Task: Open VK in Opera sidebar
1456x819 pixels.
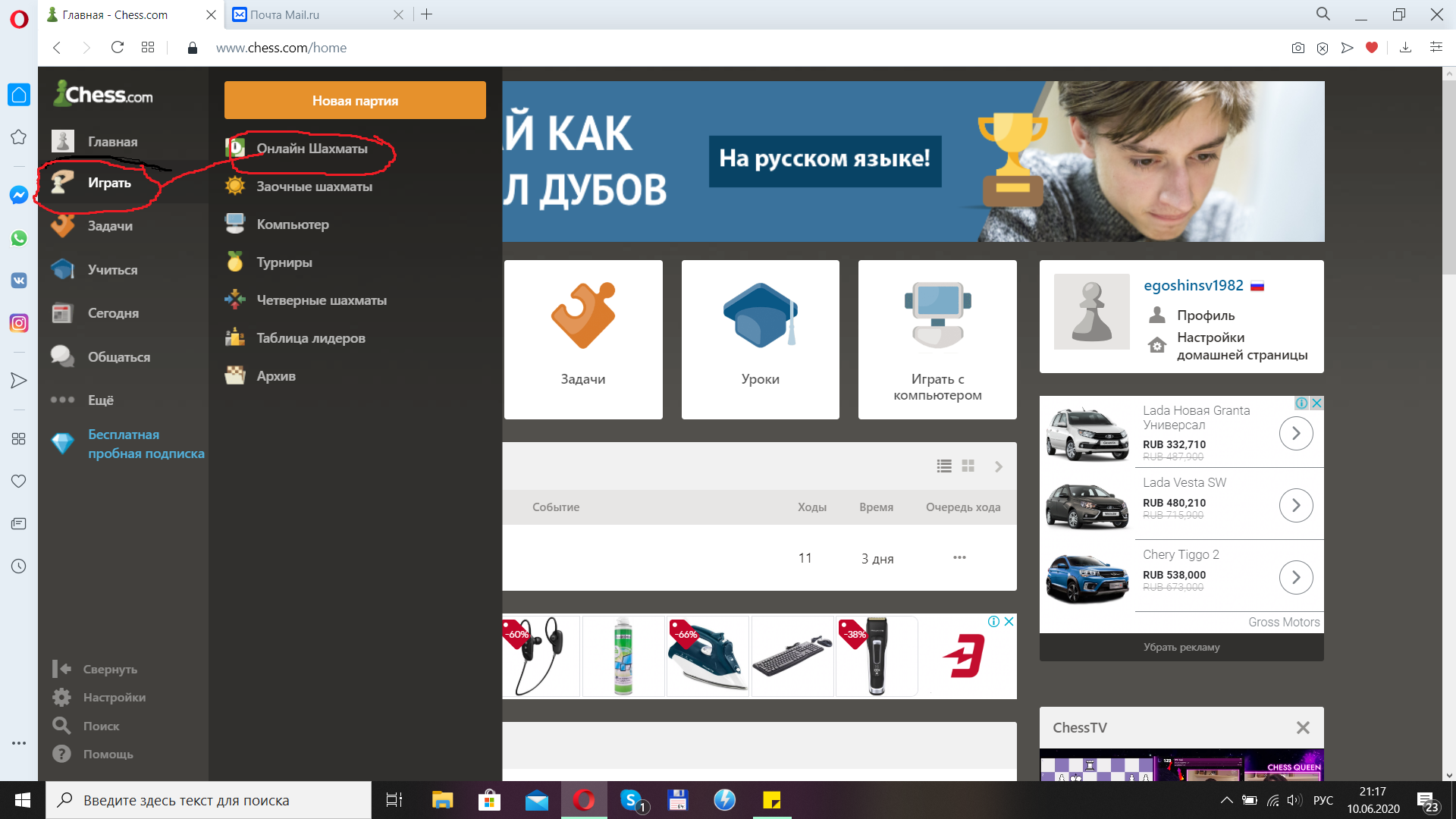Action: [x=19, y=281]
